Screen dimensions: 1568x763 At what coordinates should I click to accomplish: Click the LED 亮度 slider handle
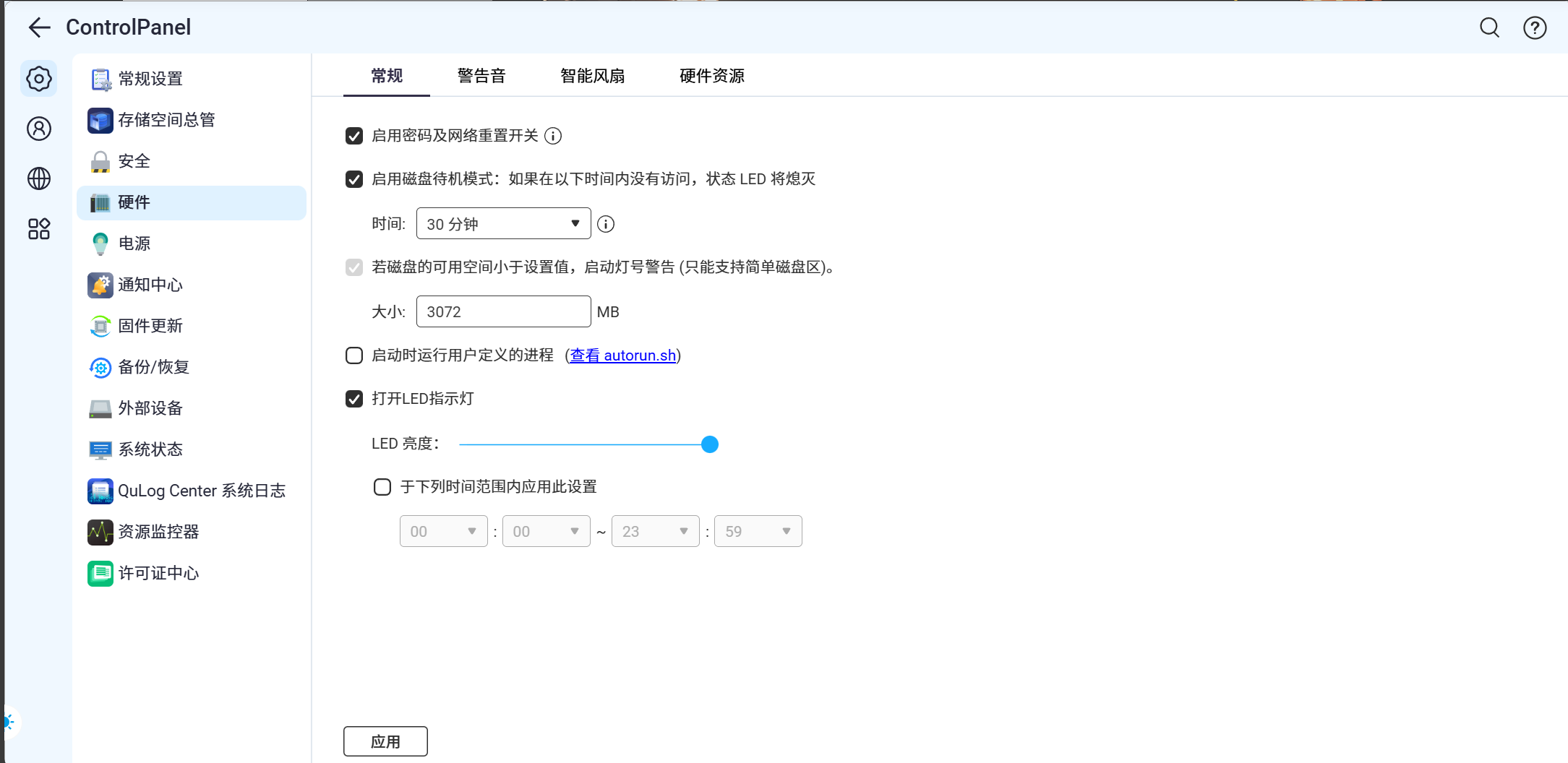[x=710, y=444]
